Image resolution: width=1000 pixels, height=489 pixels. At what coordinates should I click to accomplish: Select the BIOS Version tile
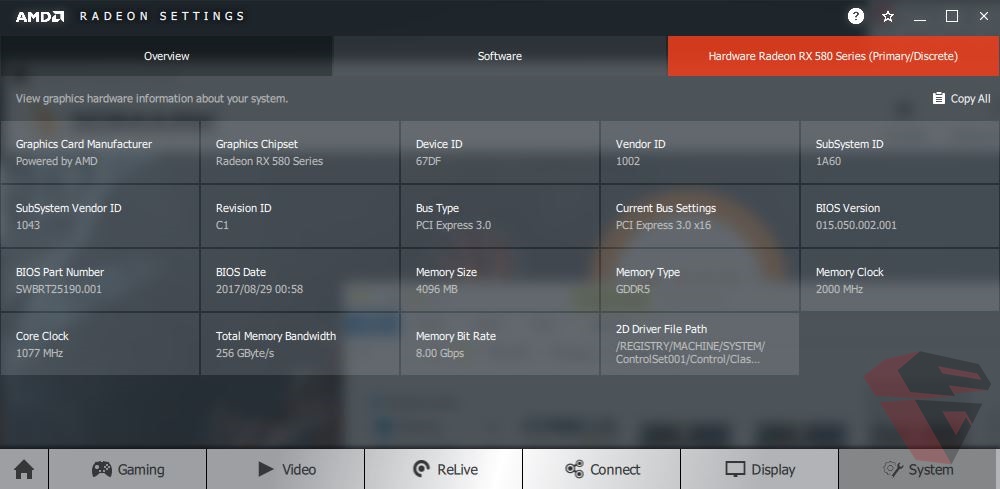(900, 216)
